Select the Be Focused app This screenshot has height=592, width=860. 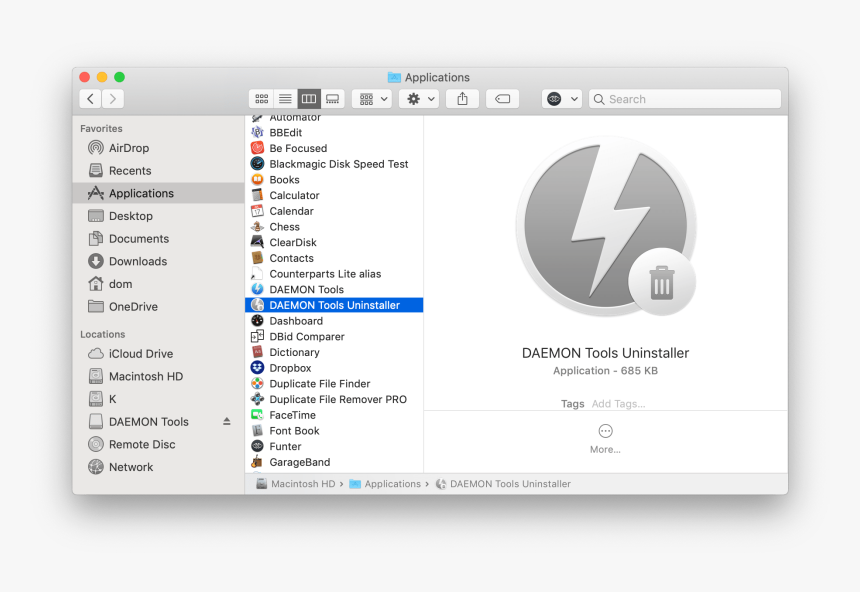(x=334, y=148)
